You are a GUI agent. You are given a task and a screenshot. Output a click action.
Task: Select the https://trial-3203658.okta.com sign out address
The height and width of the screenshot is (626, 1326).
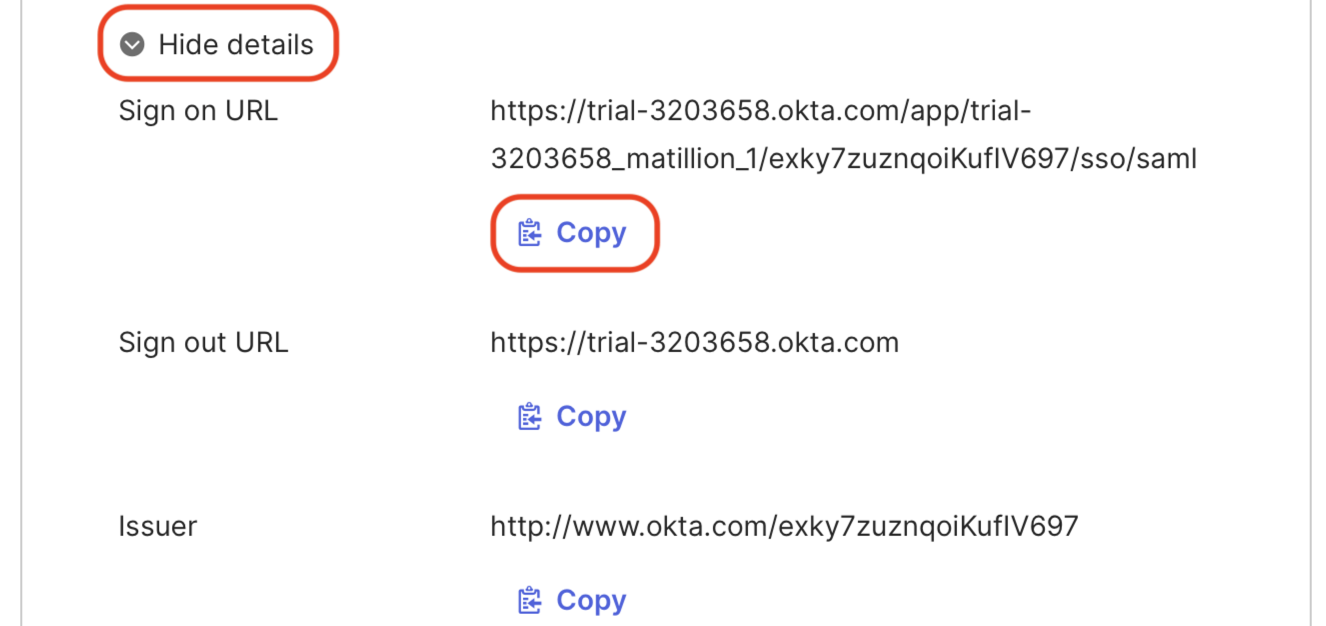(694, 342)
